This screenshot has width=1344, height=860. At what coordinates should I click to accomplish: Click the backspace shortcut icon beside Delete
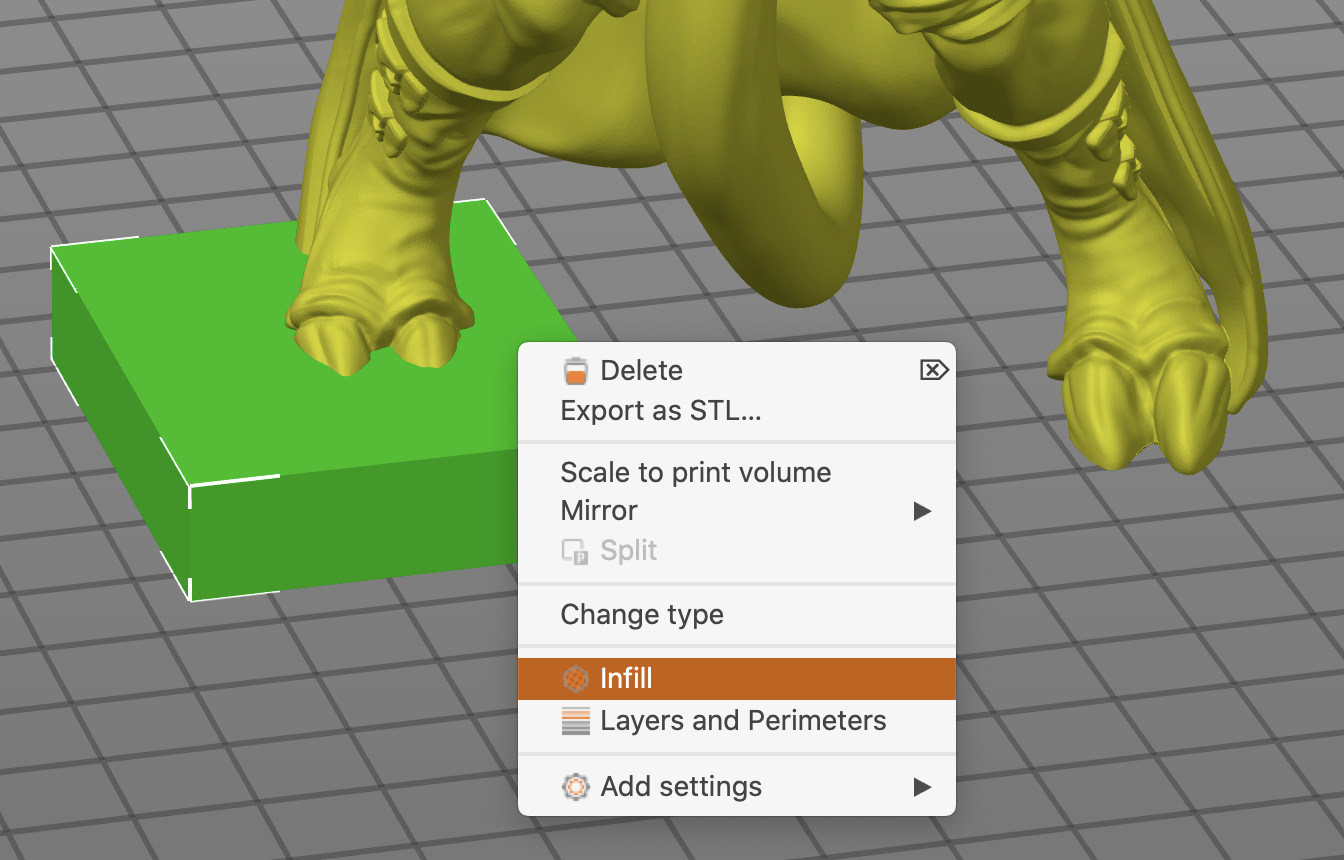933,370
